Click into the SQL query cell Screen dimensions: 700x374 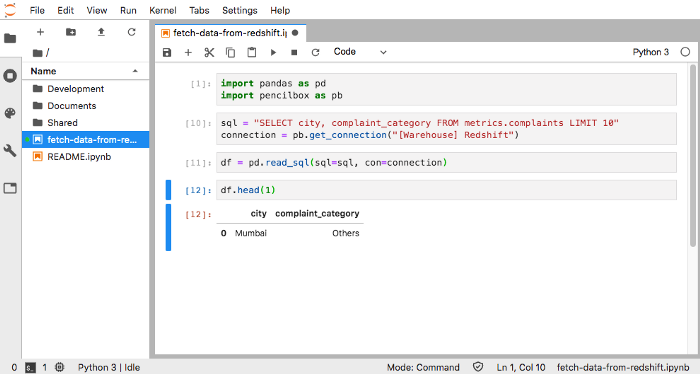coord(446,129)
